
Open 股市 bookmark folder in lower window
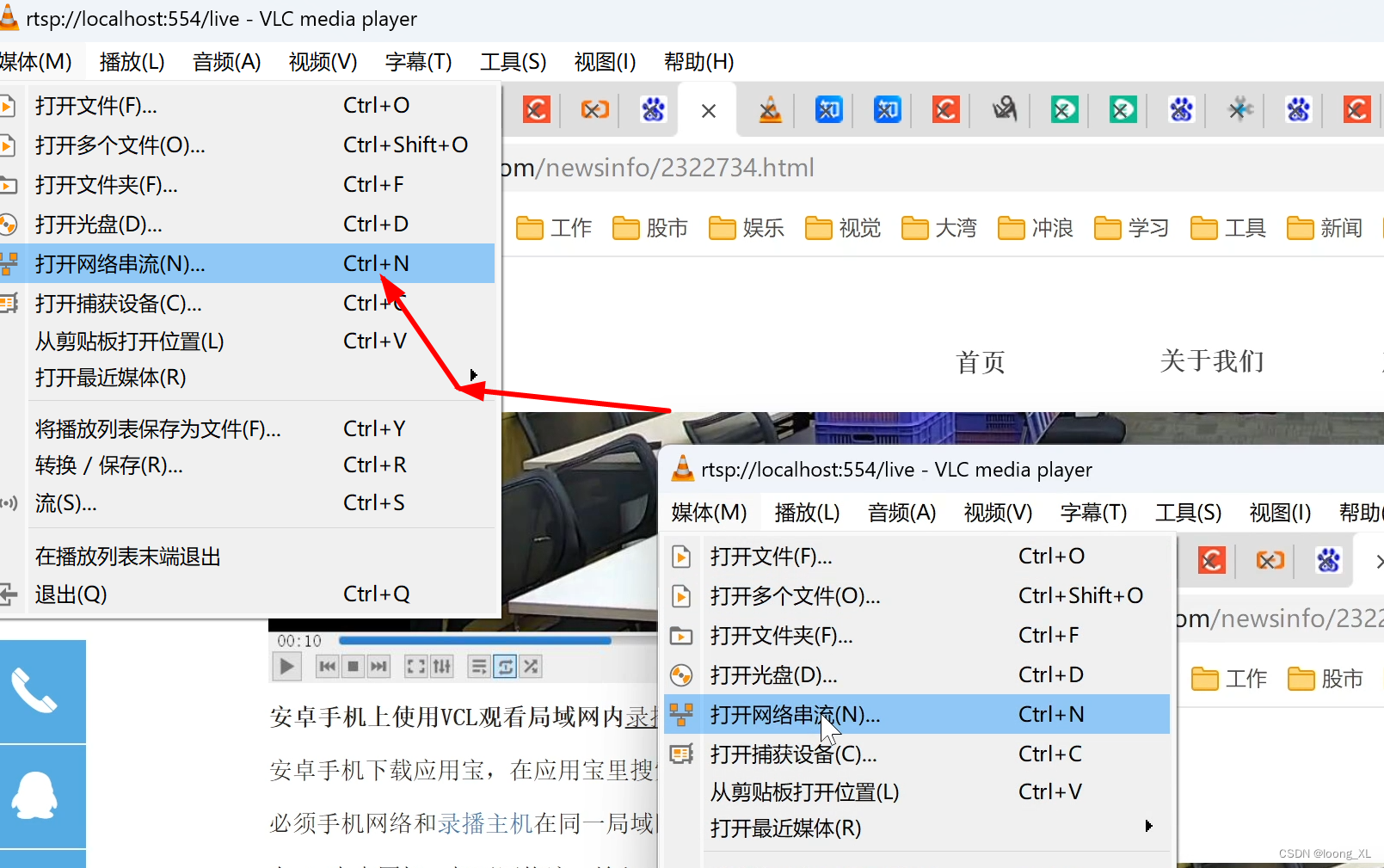coord(1326,679)
